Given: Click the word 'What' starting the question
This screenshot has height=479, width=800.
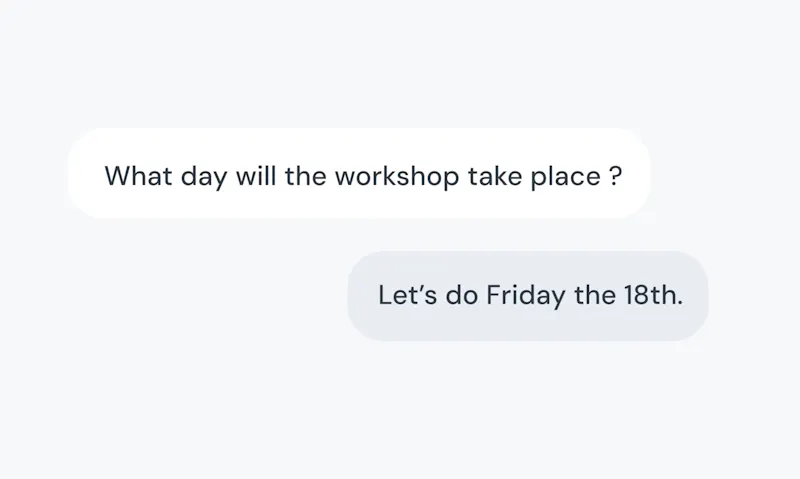Looking at the screenshot, I should pyautogui.click(x=138, y=175).
